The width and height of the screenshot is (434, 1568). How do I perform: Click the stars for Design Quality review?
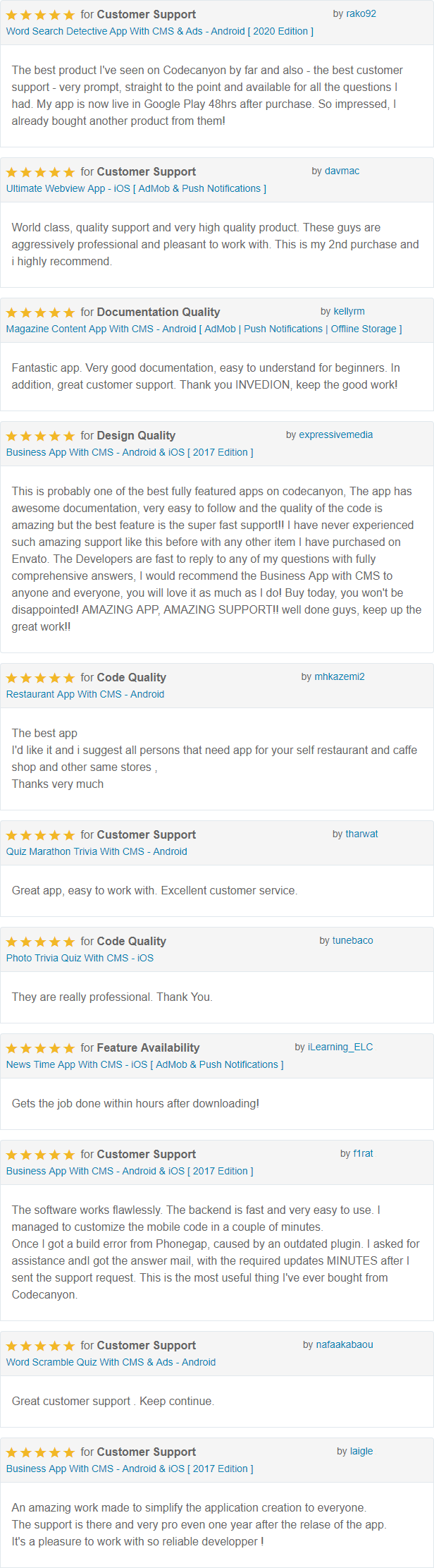point(40,436)
